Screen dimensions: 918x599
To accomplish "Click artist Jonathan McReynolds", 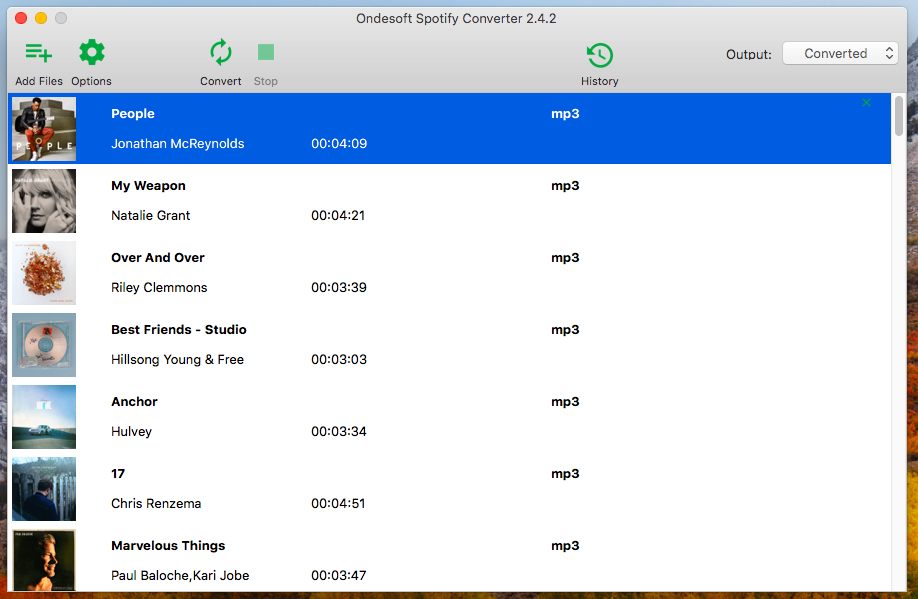I will coord(177,143).
